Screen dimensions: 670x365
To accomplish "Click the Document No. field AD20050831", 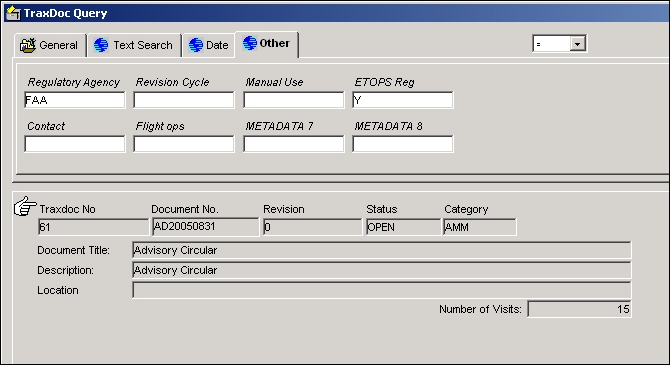I will point(206,227).
